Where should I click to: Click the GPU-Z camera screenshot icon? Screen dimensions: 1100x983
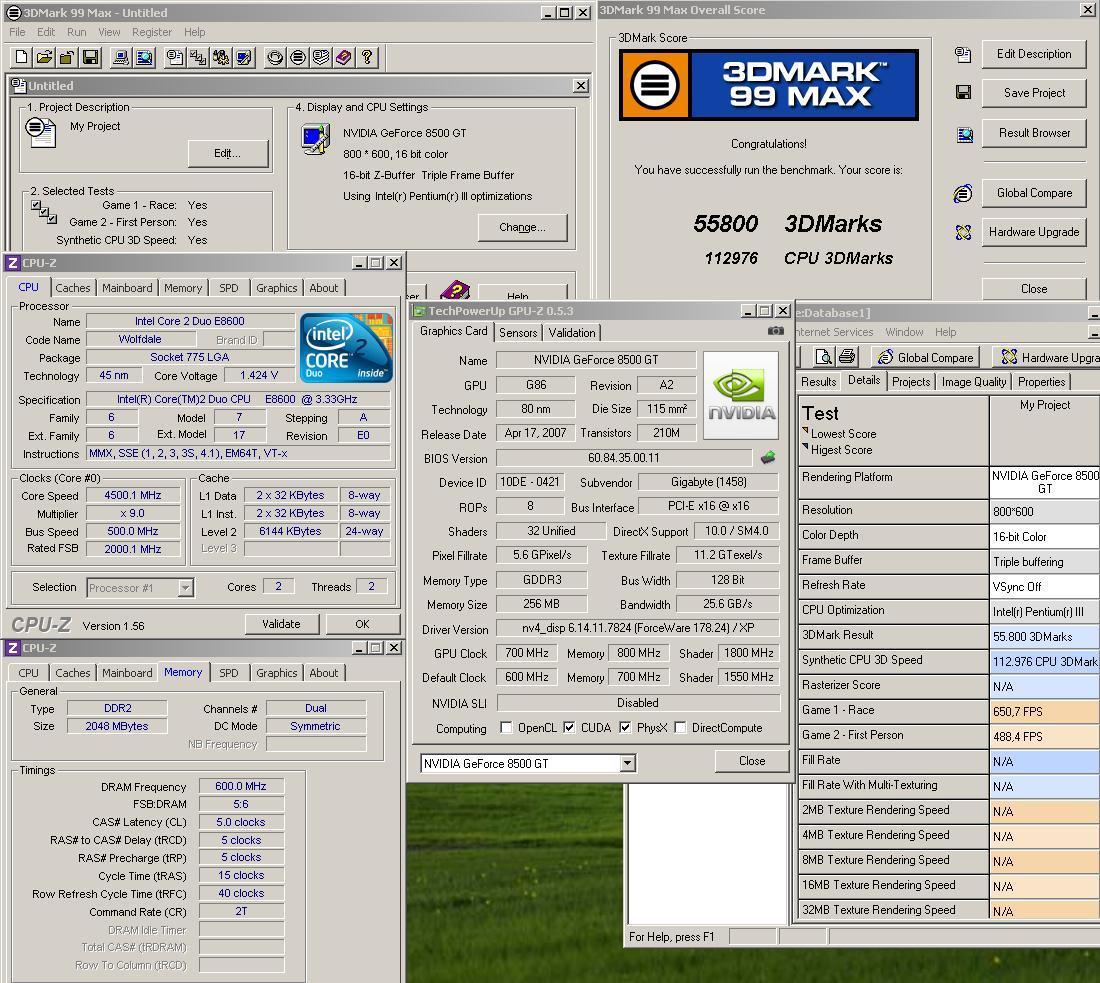pos(775,330)
